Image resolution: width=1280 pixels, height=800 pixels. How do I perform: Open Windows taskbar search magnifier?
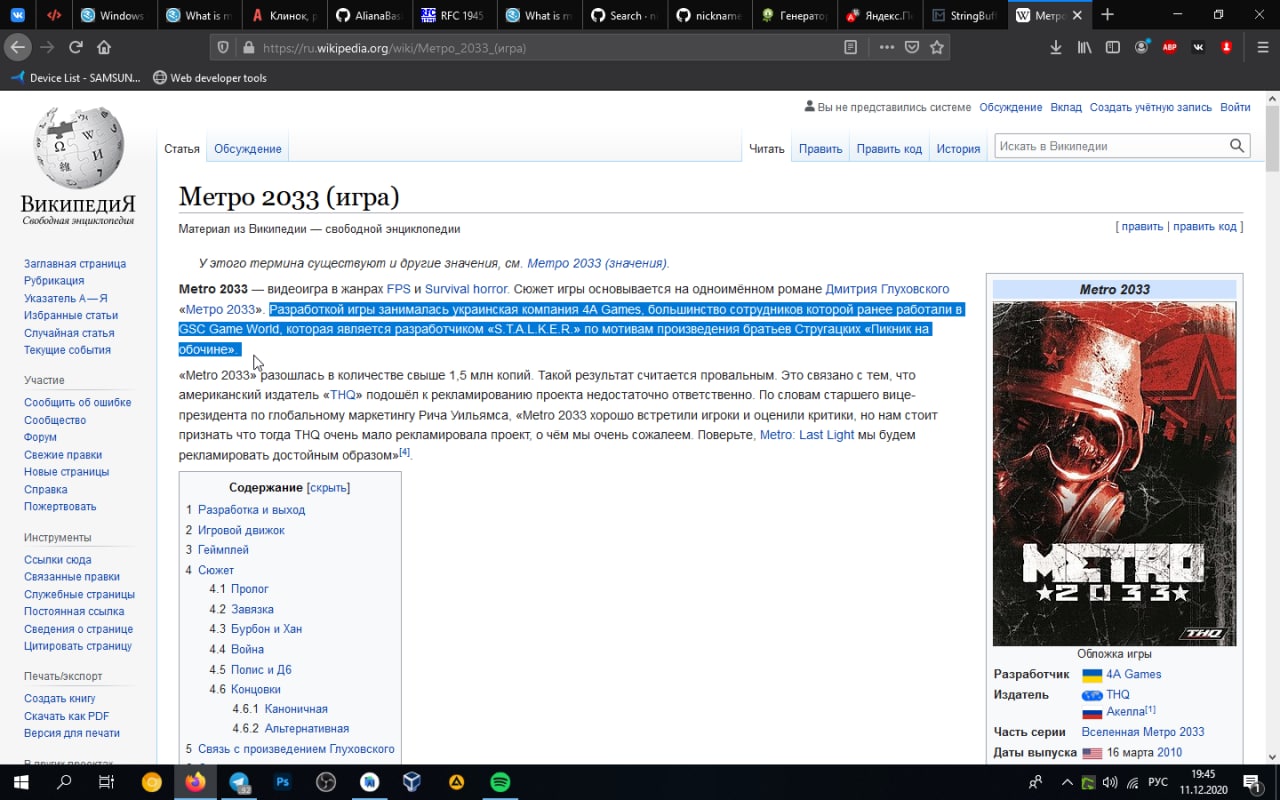coord(63,782)
